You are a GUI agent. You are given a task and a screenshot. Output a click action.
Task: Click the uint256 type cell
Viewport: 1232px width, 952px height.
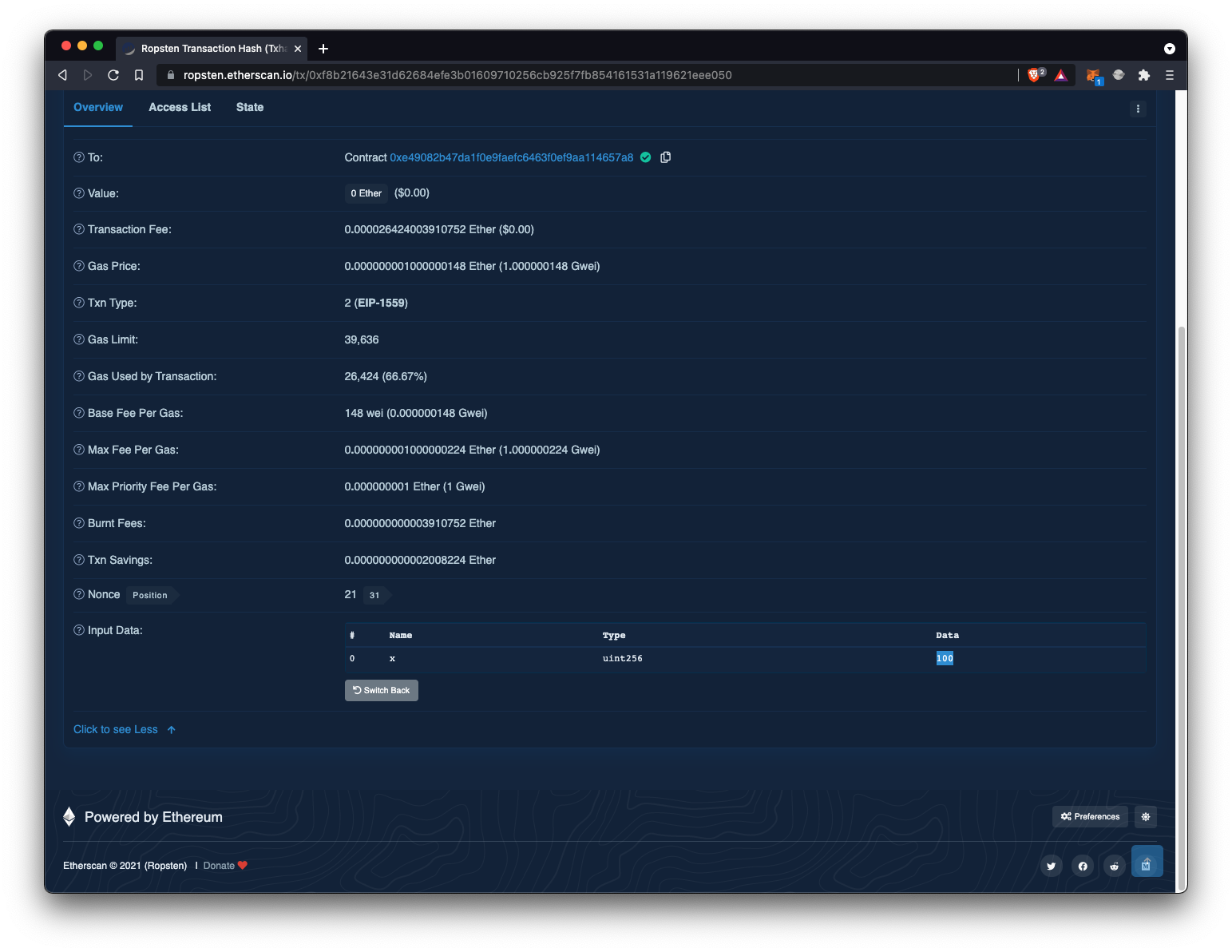point(623,658)
